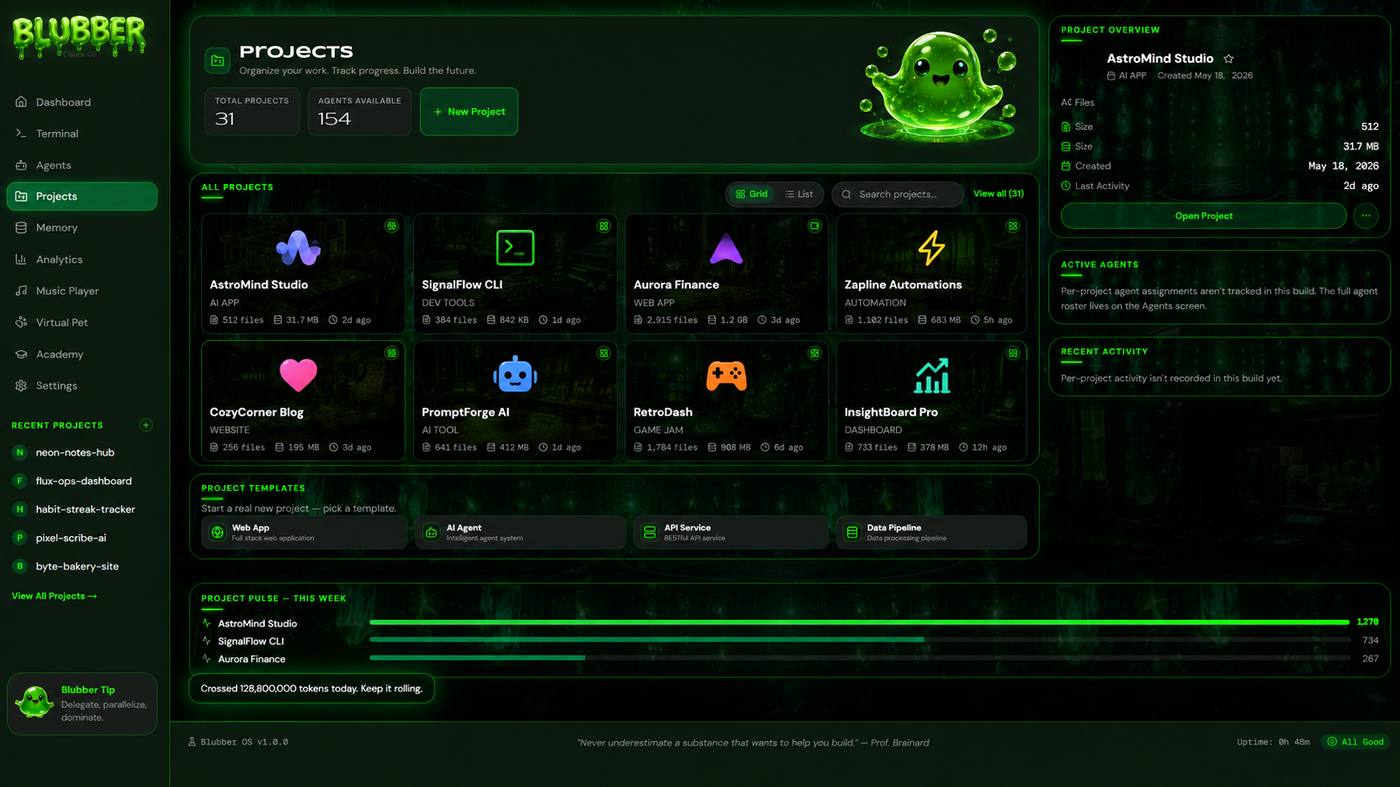
Task: Click the Settings gear icon
Action: pyautogui.click(x=21, y=385)
